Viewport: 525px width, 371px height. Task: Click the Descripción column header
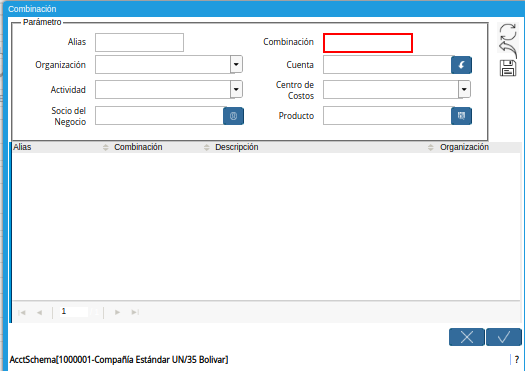tap(236, 147)
